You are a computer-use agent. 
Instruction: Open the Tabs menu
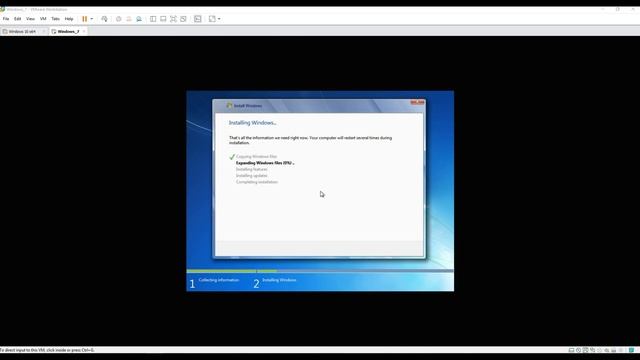(55, 19)
